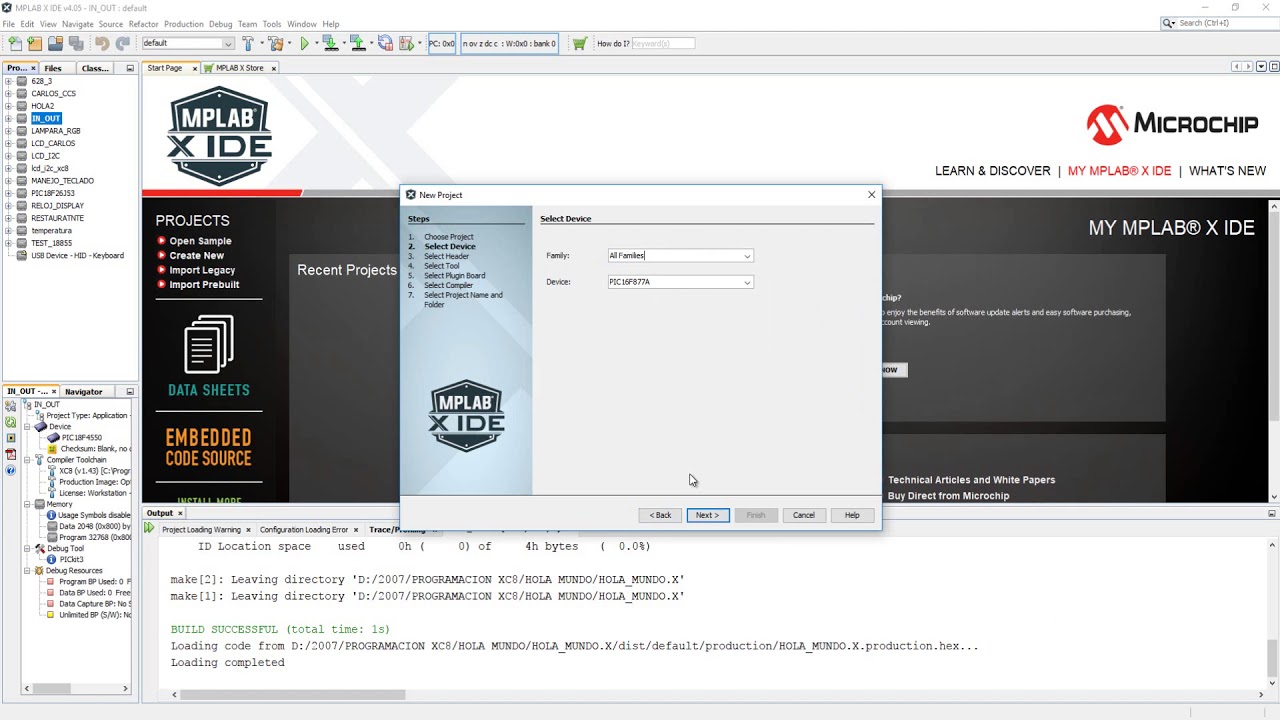Image resolution: width=1280 pixels, height=720 pixels.
Task: Click WHAT'S NEW link
Action: (x=1227, y=171)
